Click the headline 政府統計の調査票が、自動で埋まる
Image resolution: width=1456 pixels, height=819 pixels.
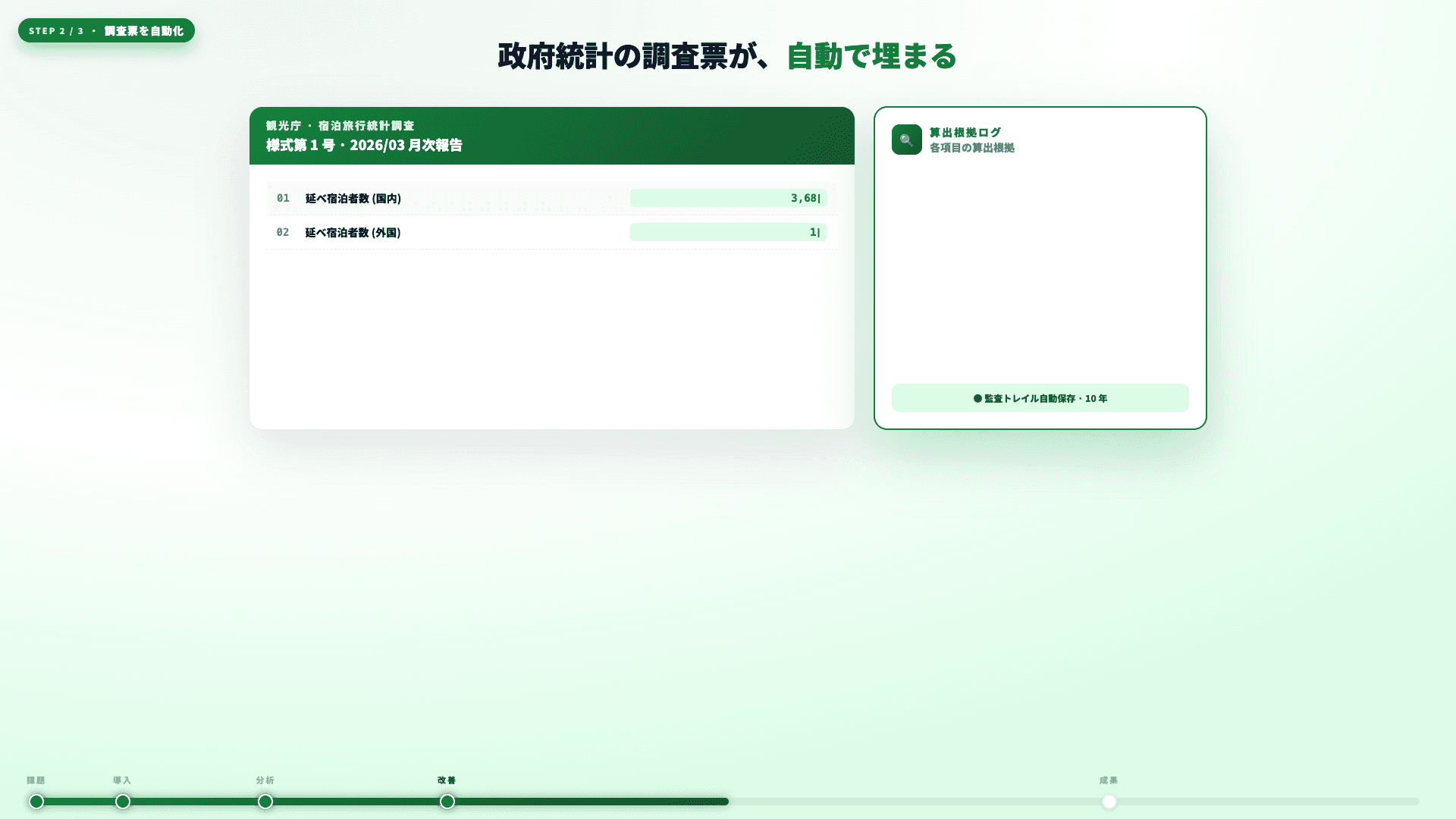click(x=727, y=56)
